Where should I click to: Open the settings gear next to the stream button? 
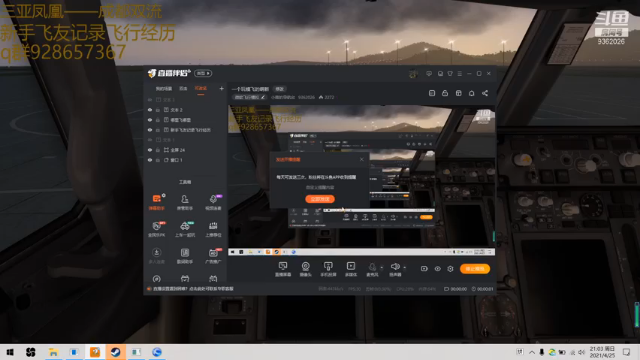tap(450, 269)
